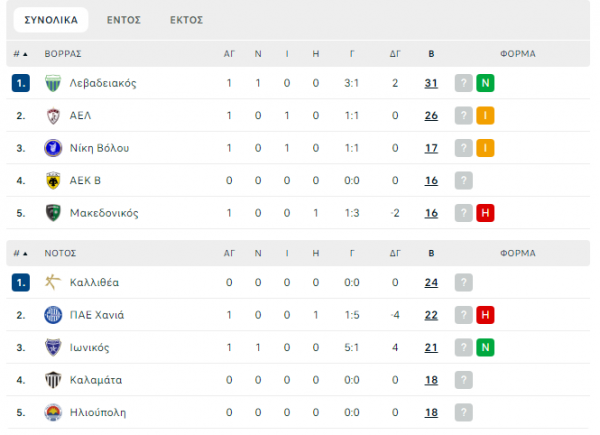Click the ΠΑΕ Χανιά team badge
Image resolution: width=600 pixels, height=435 pixels.
point(53,315)
